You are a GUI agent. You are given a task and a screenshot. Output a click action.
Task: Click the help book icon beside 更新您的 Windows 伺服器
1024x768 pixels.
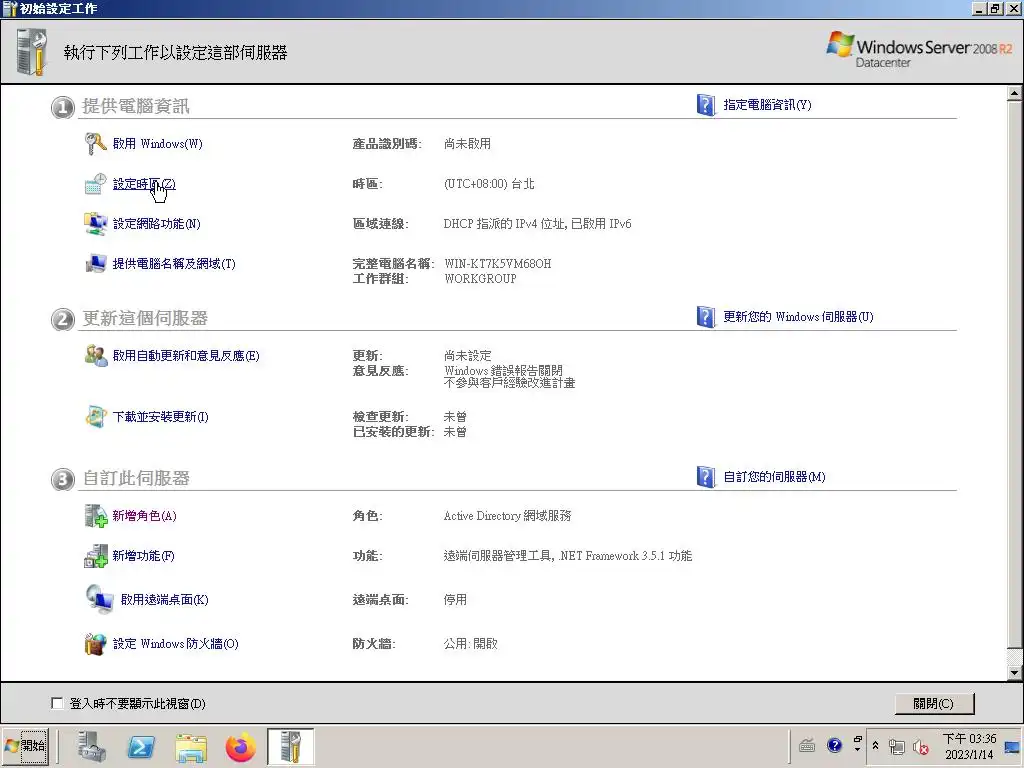pyautogui.click(x=706, y=317)
